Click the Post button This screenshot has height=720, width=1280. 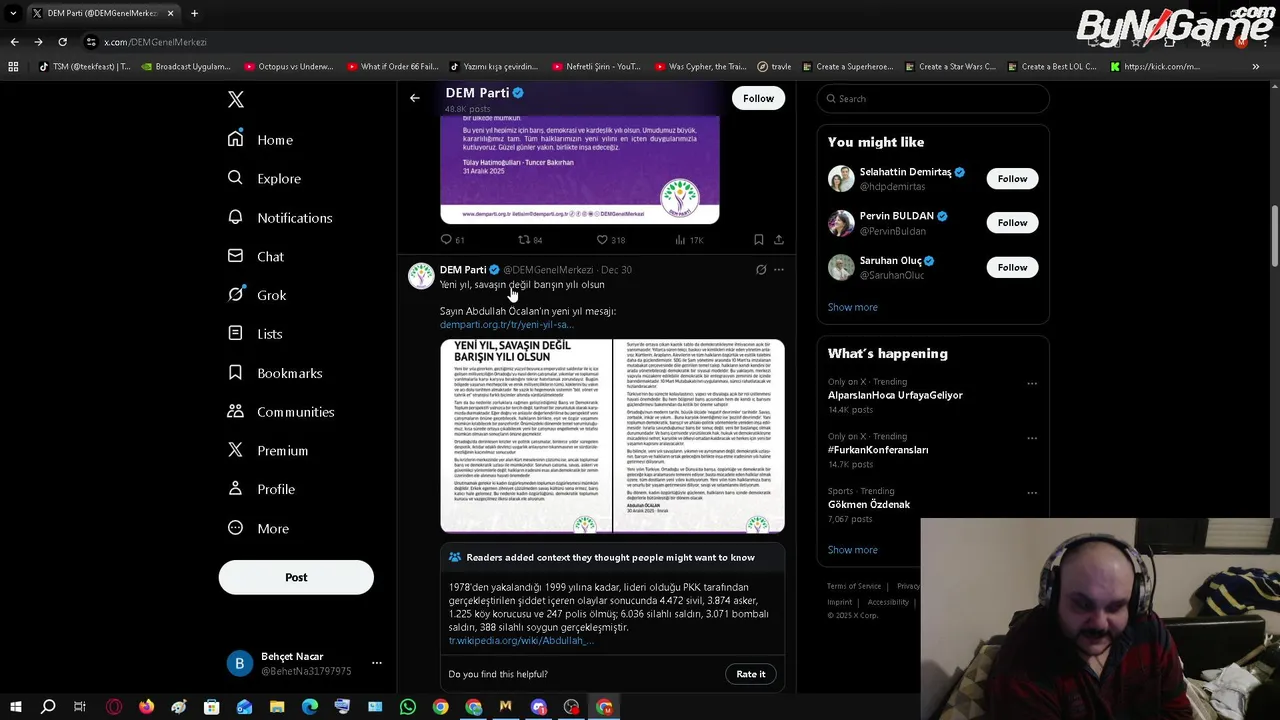pos(296,577)
